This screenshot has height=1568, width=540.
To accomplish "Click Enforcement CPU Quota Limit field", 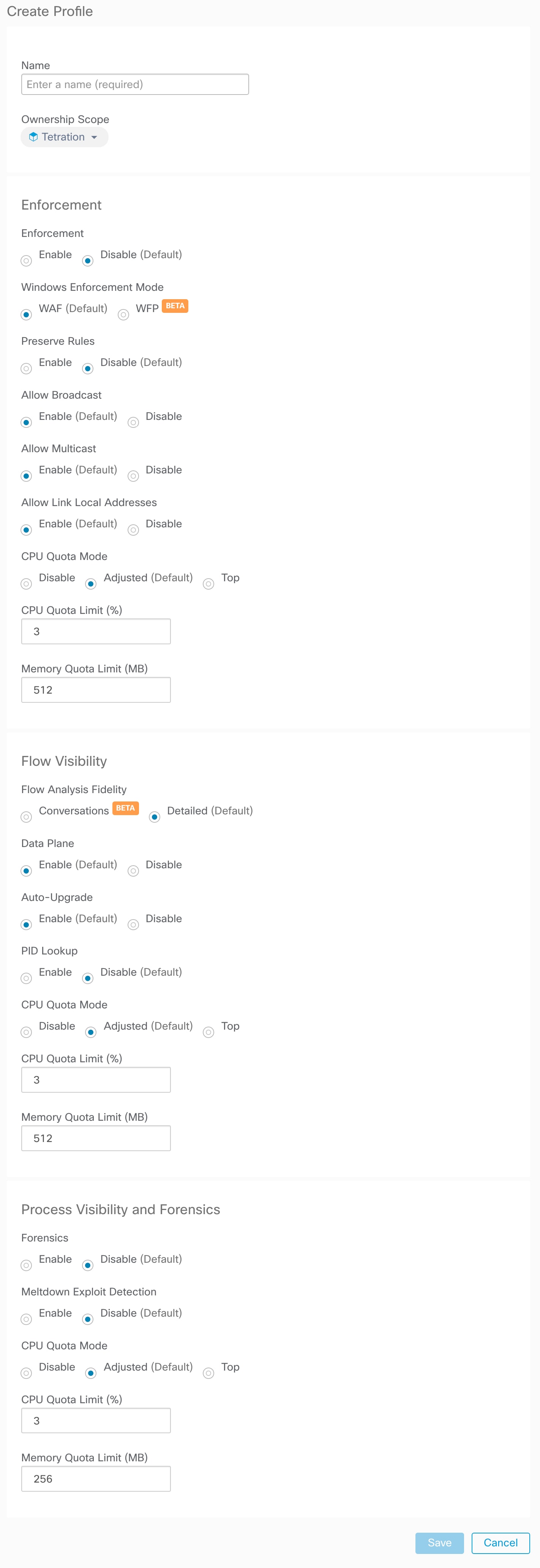I will [96, 631].
